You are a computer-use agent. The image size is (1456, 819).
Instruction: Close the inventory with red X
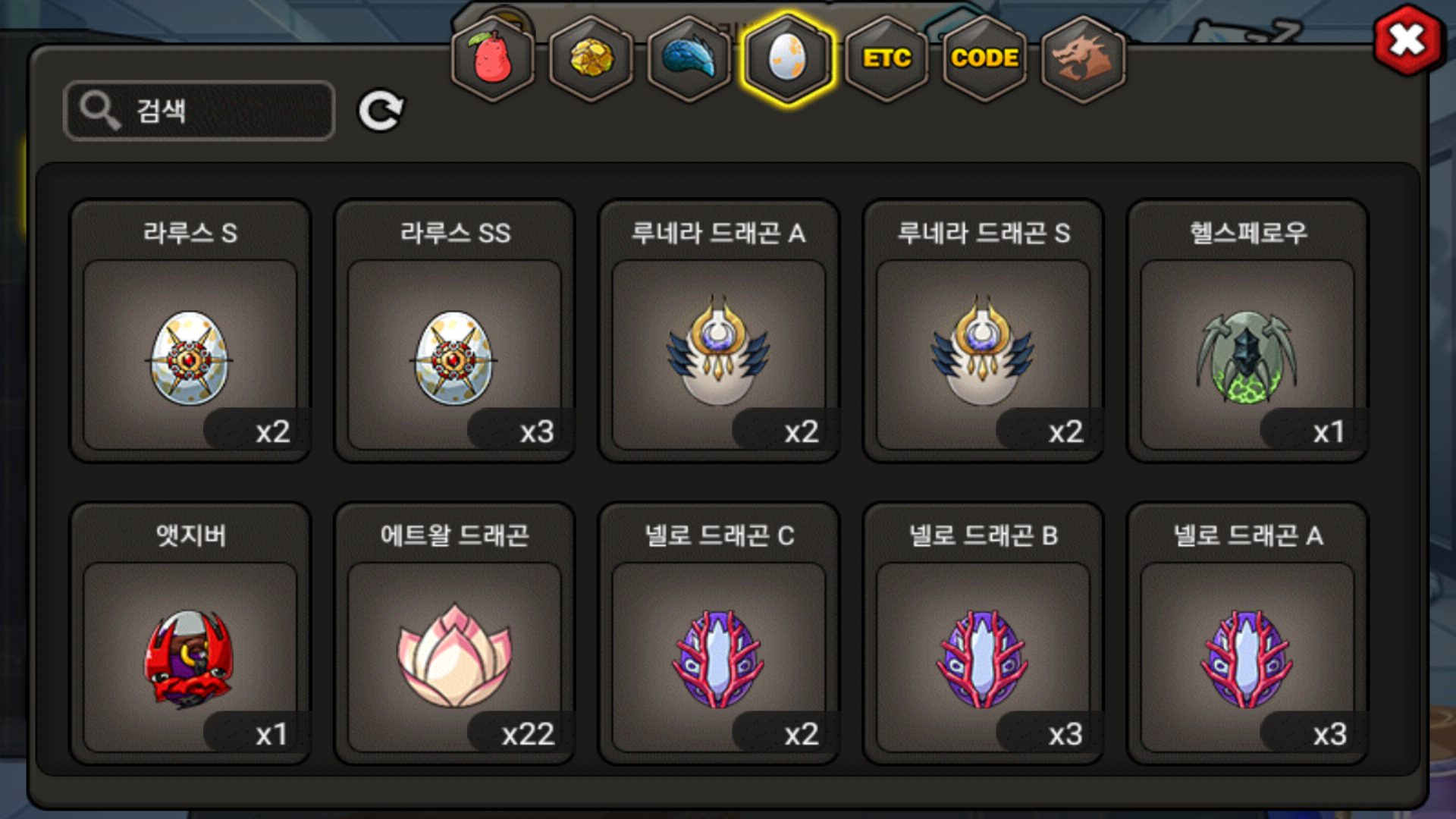pyautogui.click(x=1407, y=40)
